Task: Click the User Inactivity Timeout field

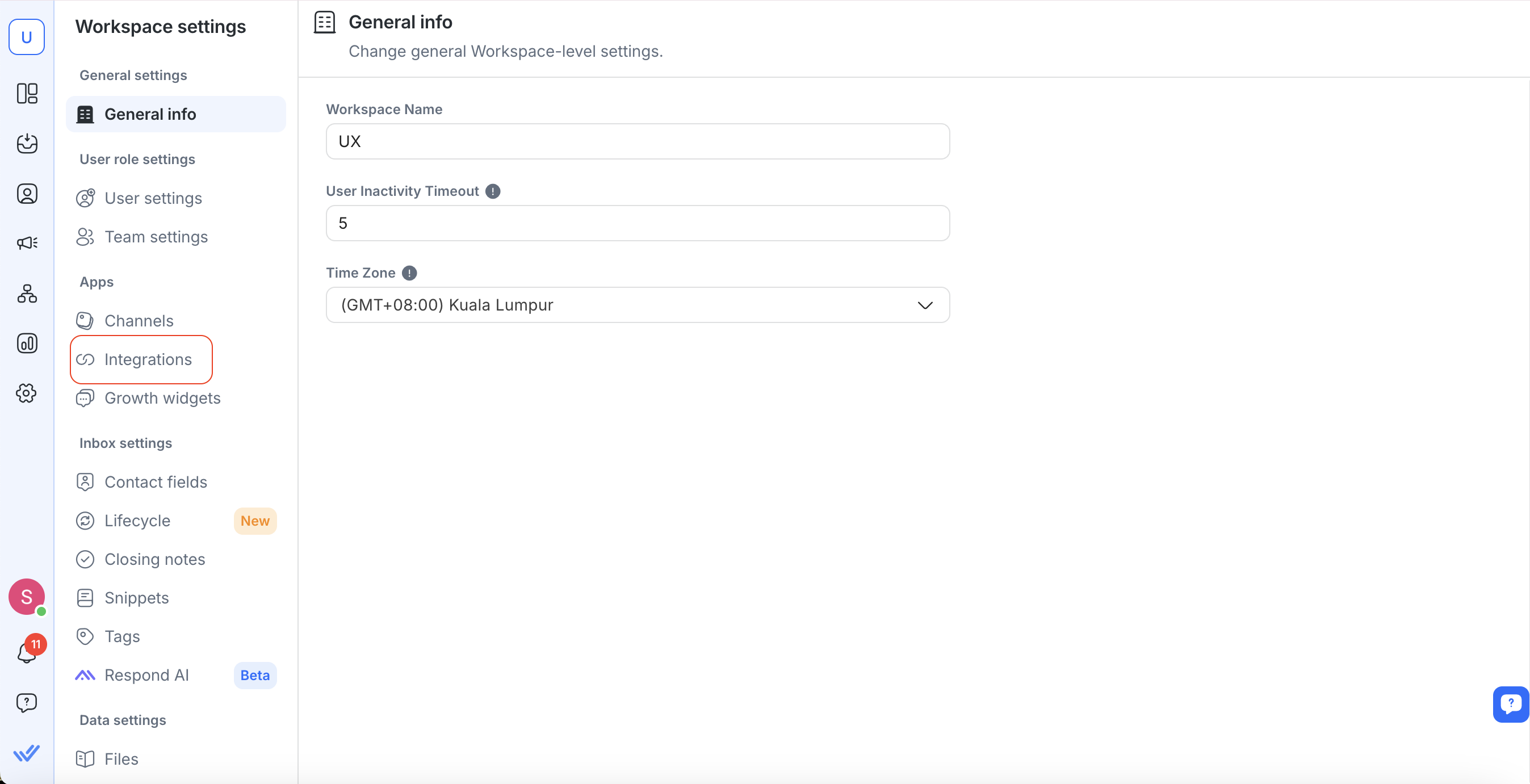Action: [638, 223]
